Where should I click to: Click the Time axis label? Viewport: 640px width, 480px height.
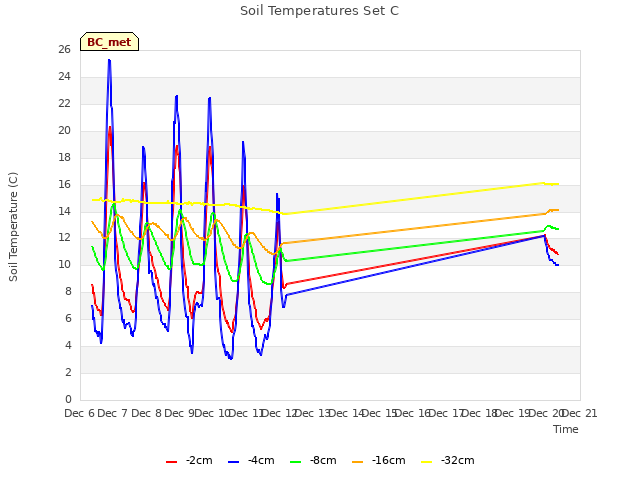(x=566, y=429)
